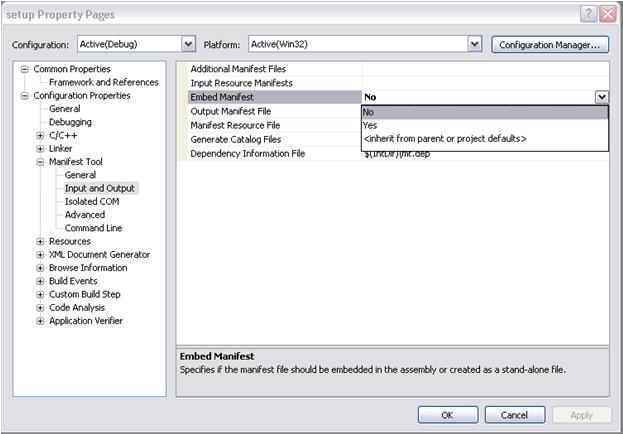Image resolution: width=623 pixels, height=434 pixels.
Task: Collapse the Manifest Tool node
Action: (40, 162)
